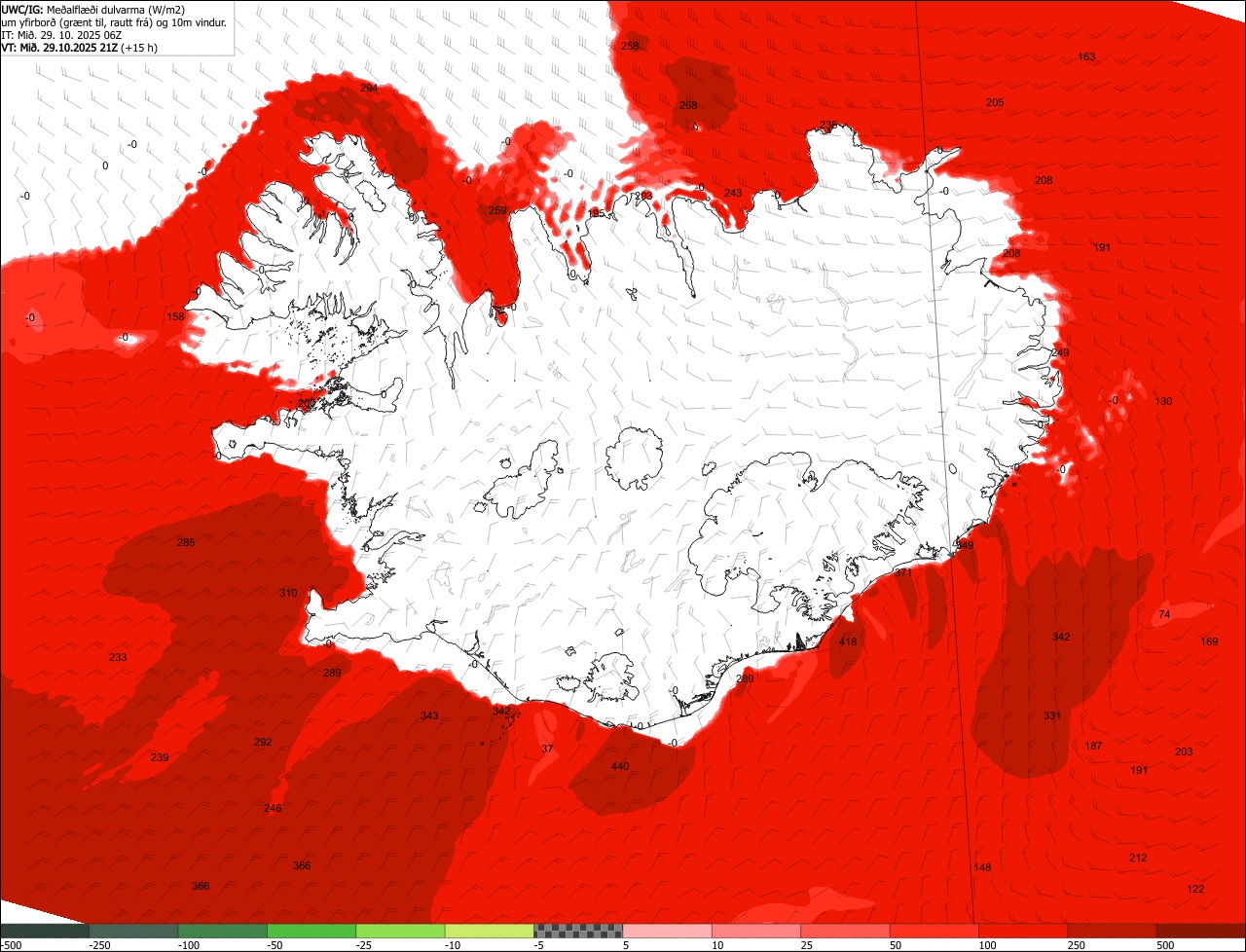Click the legend label -250
Screen dimensions: 1246x952
coord(98,945)
